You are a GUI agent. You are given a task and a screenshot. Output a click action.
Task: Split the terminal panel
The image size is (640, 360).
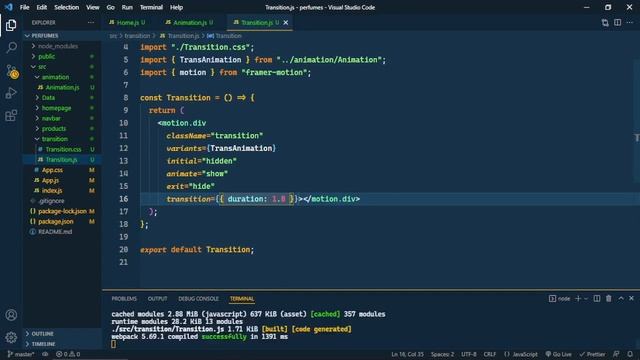tap(597, 299)
